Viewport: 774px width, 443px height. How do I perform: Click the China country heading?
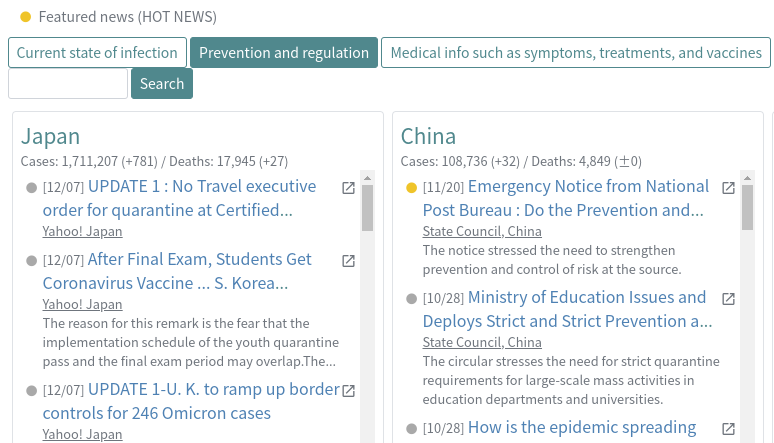point(428,136)
